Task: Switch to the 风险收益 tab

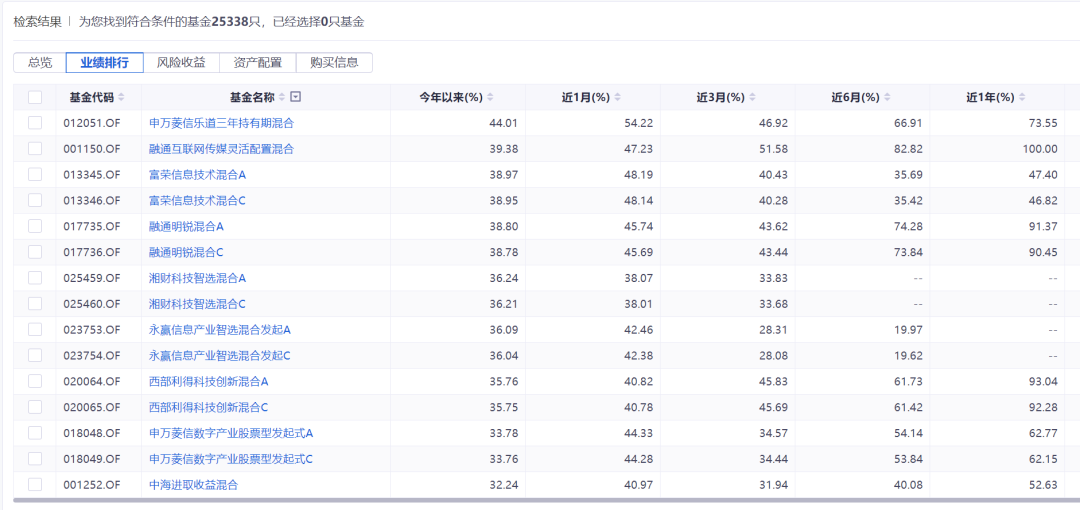Action: tap(181, 62)
